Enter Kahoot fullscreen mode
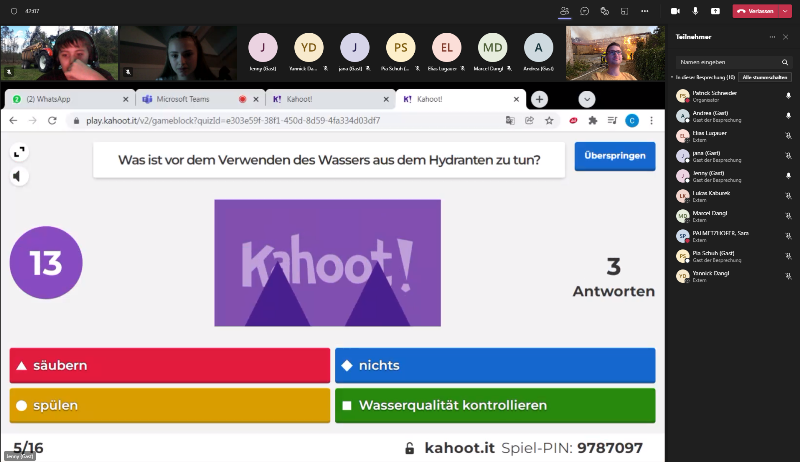The height and width of the screenshot is (462, 800). click(18, 152)
